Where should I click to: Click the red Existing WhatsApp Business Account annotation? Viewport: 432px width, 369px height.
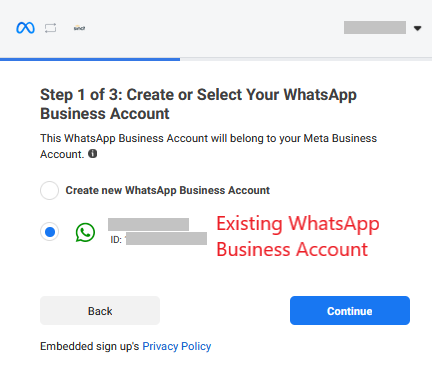(x=298, y=236)
